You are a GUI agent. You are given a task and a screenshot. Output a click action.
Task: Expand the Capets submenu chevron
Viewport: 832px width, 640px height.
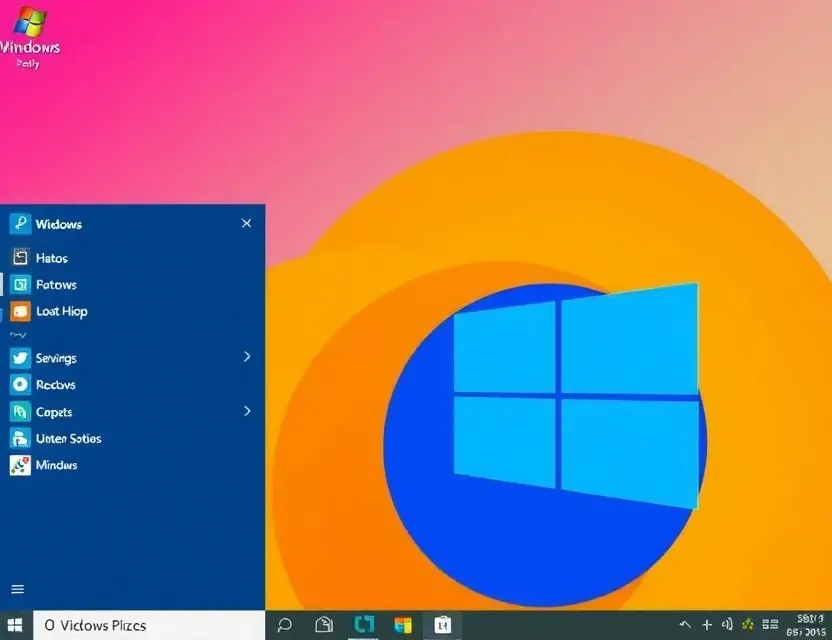coord(247,411)
